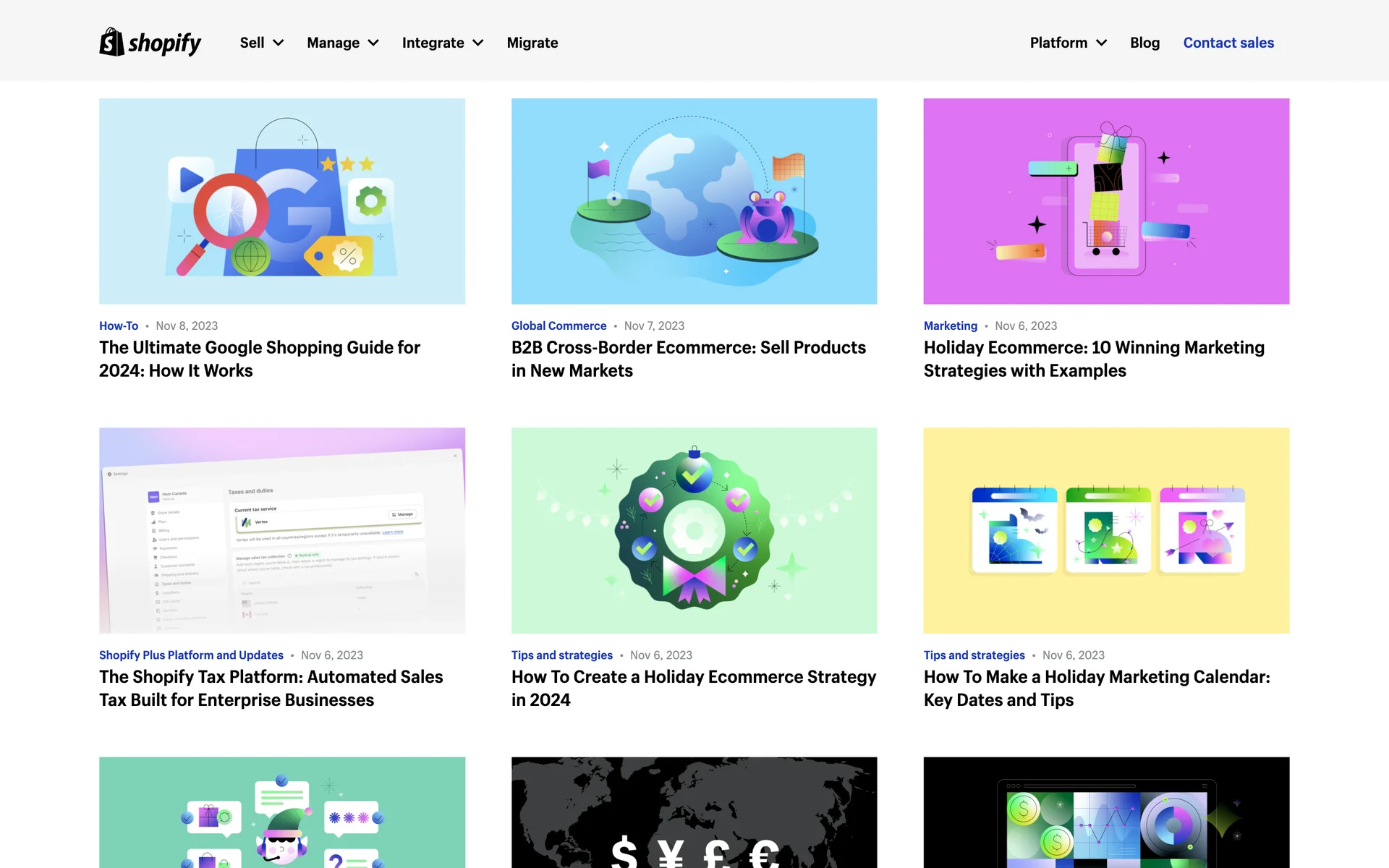Click the Shopify logo
This screenshot has height=868, width=1389.
(150, 43)
